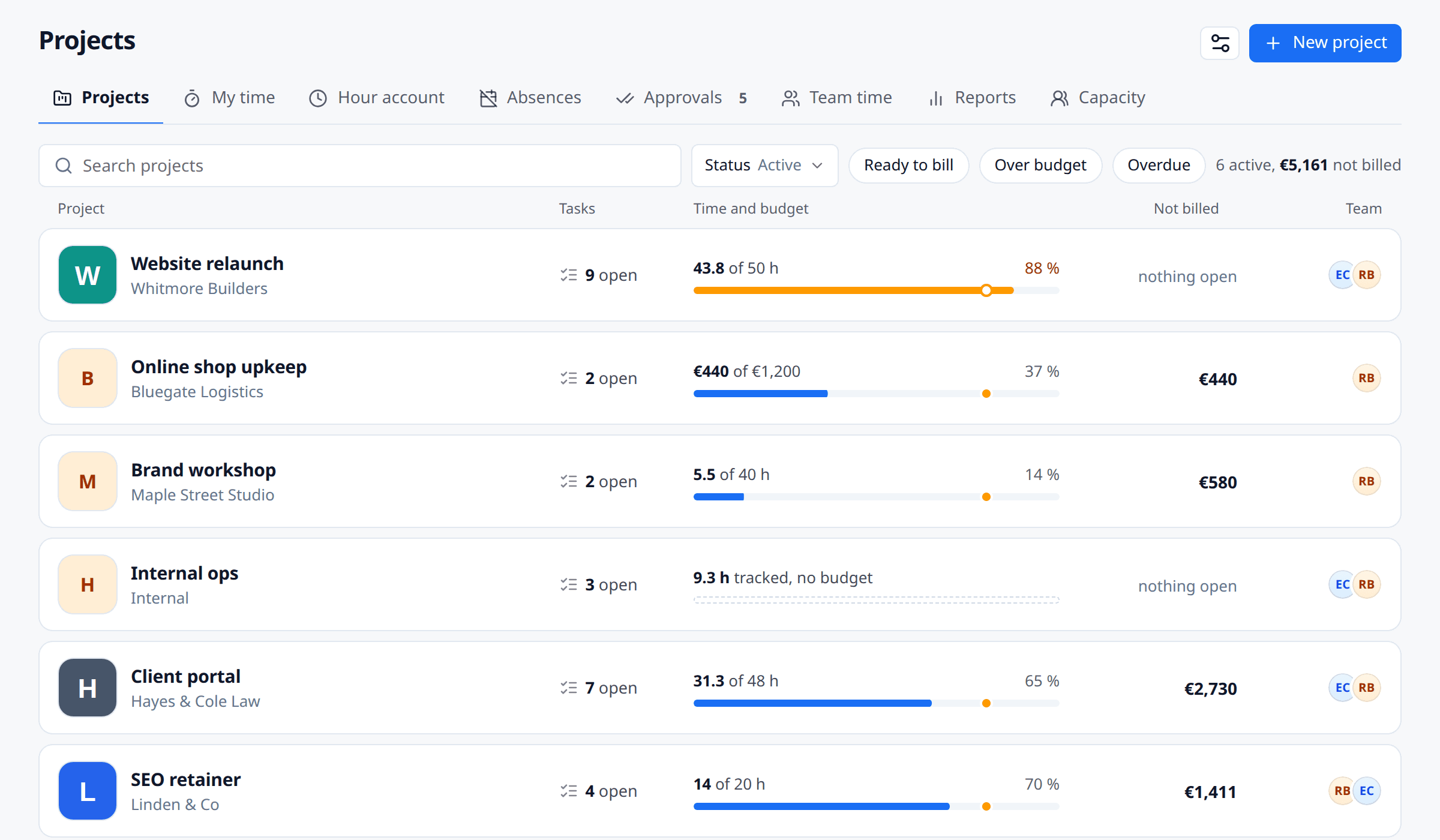1440x840 pixels.
Task: Toggle the Over budget filter
Action: pos(1040,165)
